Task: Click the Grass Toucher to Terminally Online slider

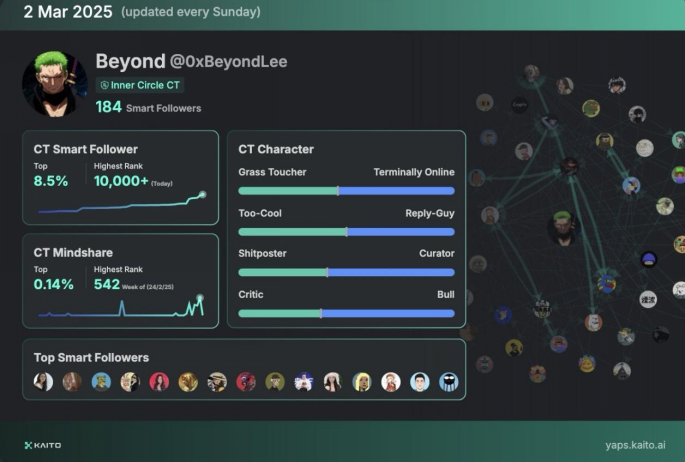Action: click(346, 190)
